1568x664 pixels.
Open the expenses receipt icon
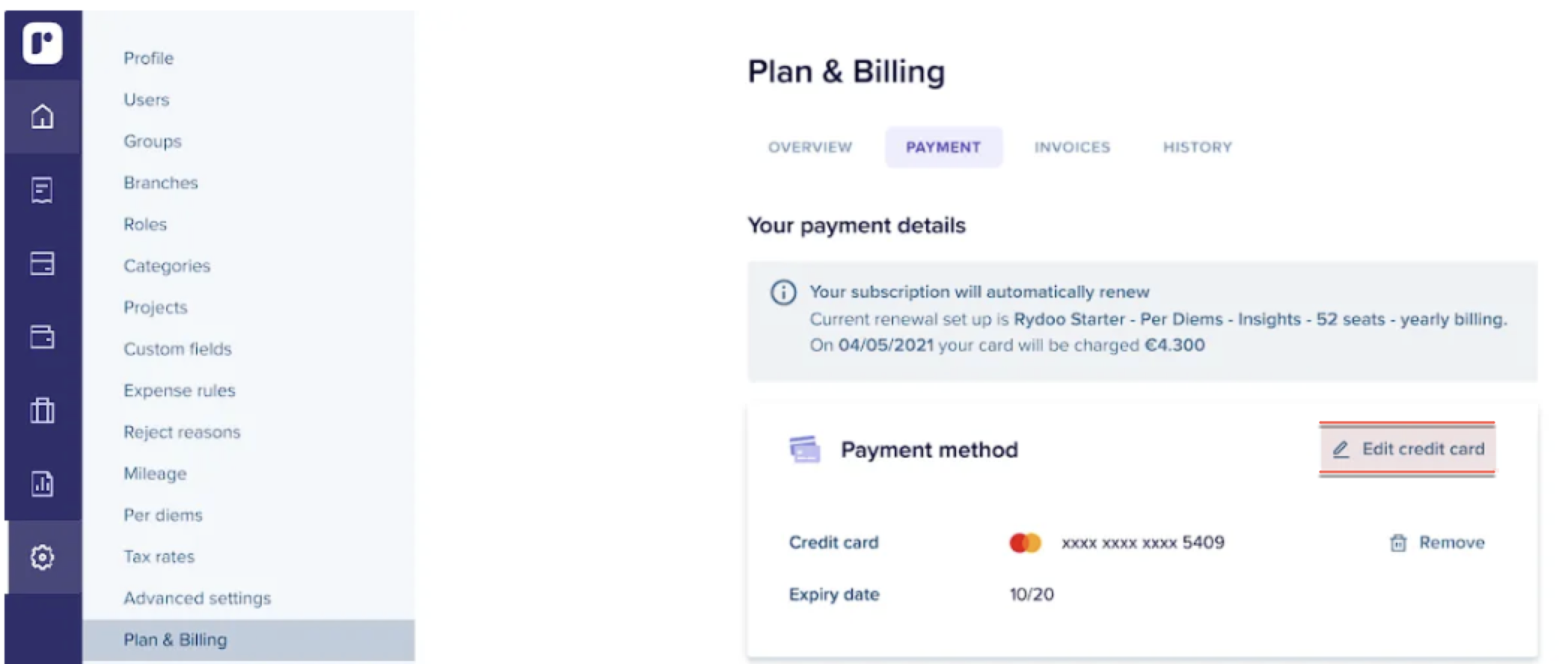tap(42, 190)
